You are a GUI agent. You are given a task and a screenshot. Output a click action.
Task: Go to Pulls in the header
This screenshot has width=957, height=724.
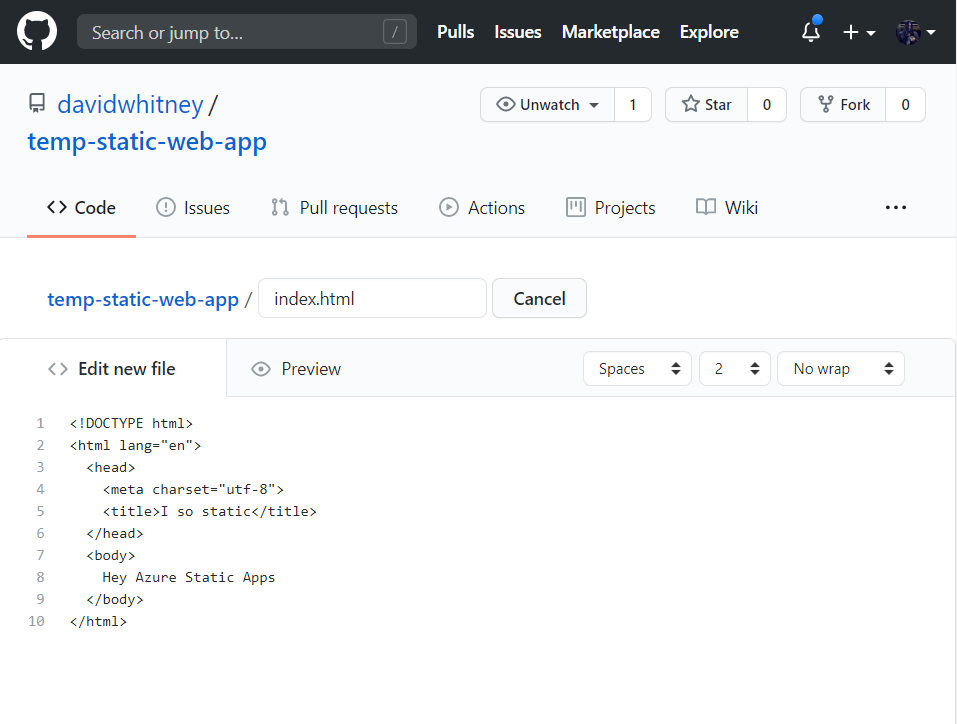[x=455, y=32]
